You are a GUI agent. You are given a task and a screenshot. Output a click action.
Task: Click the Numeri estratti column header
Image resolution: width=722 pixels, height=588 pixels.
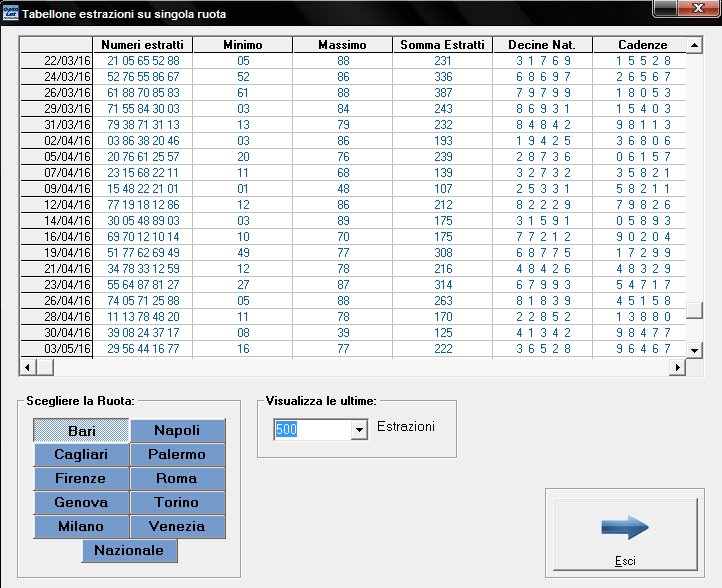point(142,45)
